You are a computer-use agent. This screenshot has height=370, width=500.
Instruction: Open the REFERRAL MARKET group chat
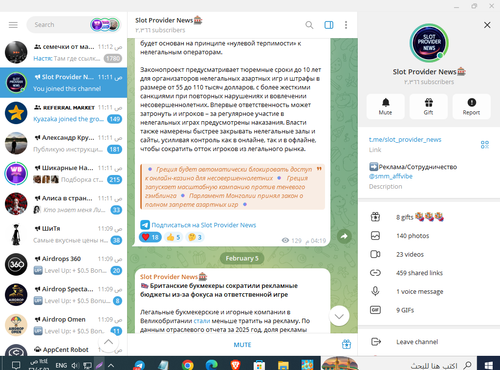[63, 113]
